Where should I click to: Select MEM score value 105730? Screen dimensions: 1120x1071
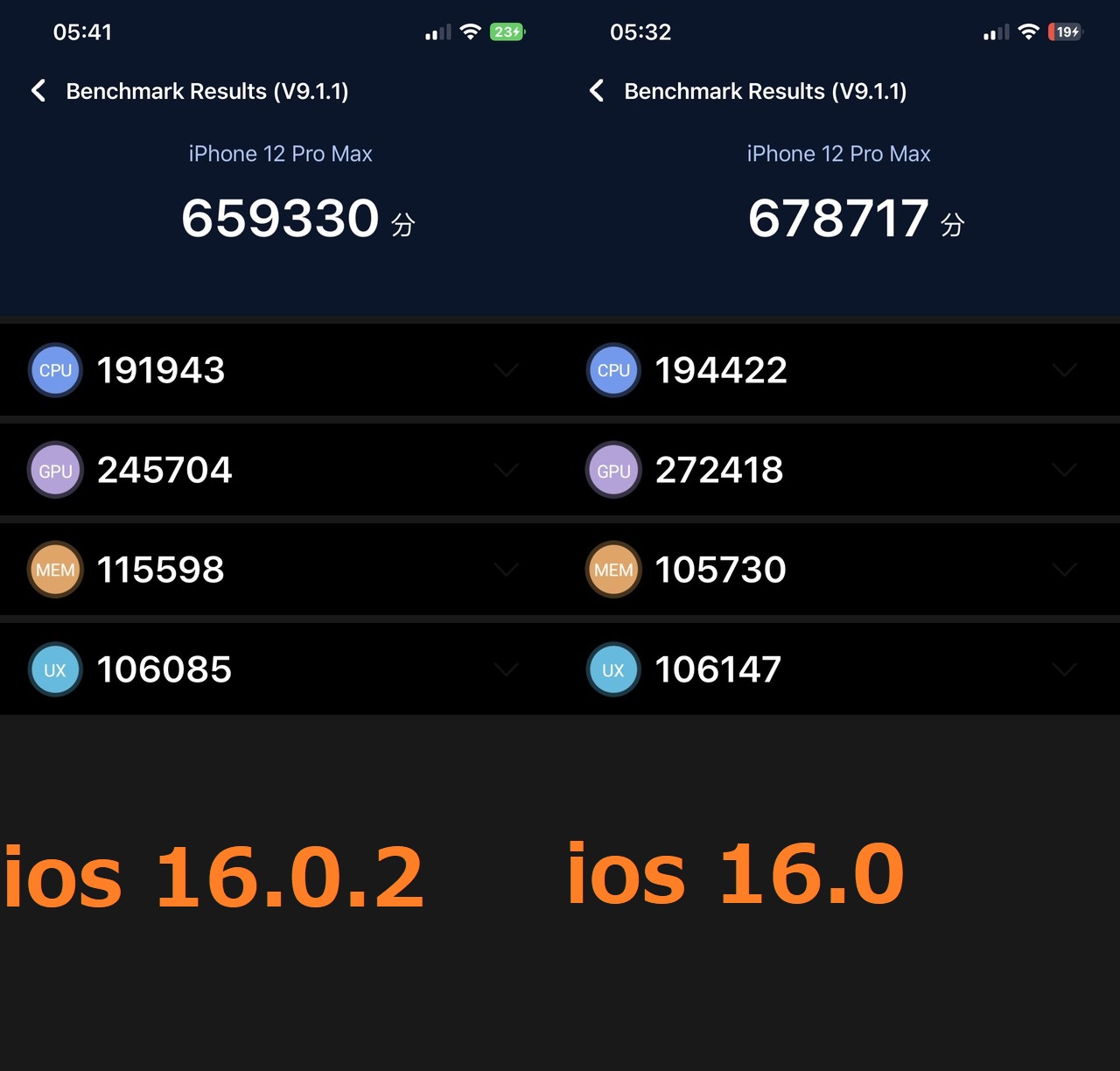click(721, 570)
